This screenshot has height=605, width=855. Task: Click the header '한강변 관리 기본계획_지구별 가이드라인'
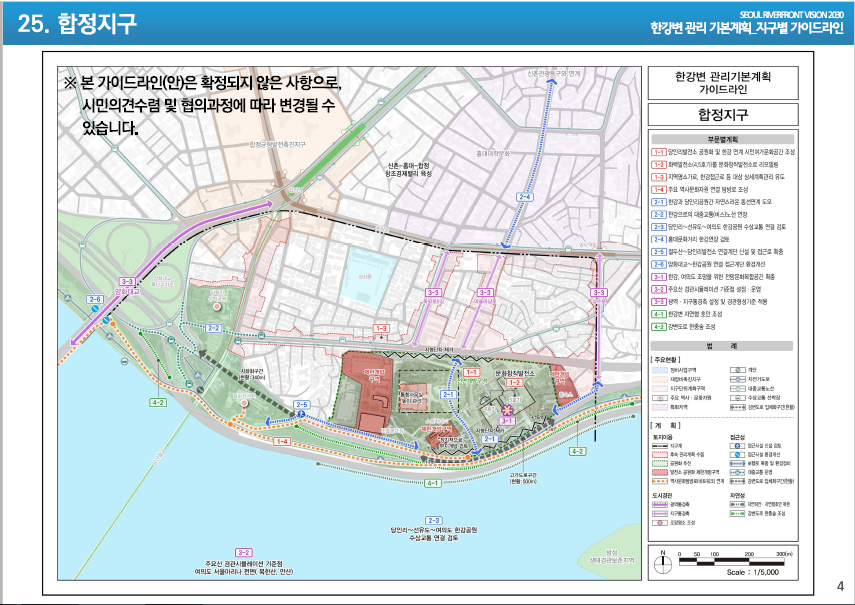click(x=746, y=28)
